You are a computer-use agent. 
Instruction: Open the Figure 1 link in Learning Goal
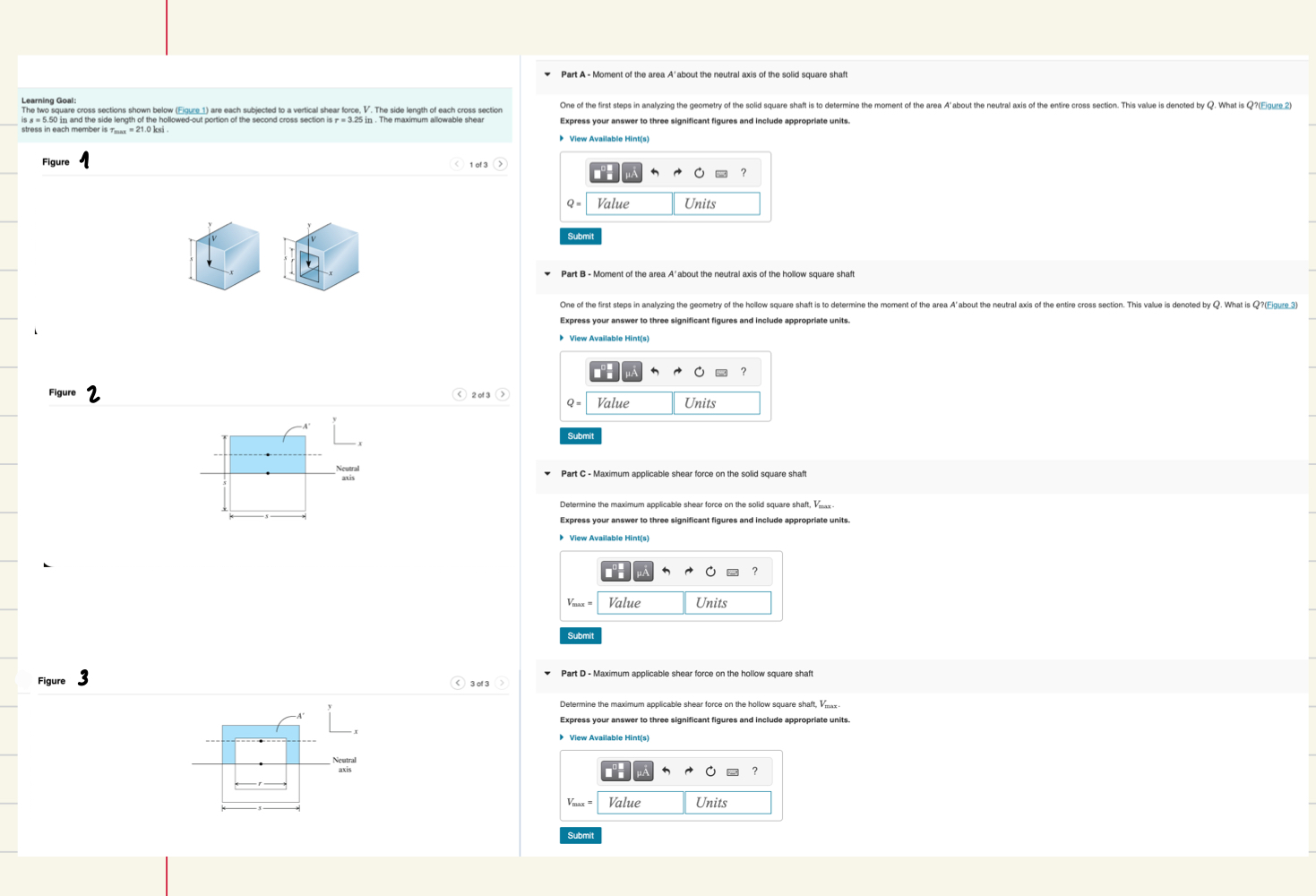192,109
